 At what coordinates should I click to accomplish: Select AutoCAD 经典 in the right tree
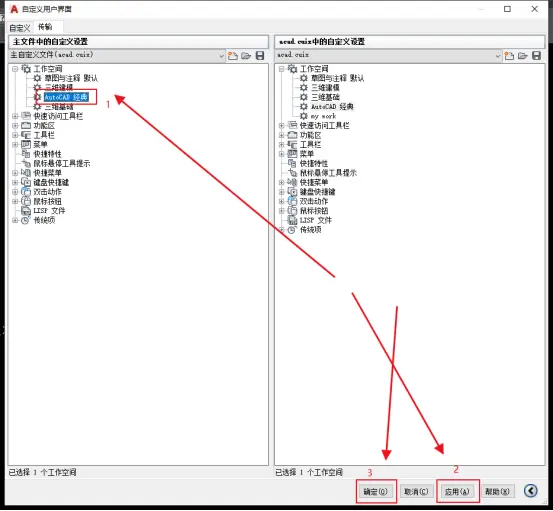click(332, 107)
